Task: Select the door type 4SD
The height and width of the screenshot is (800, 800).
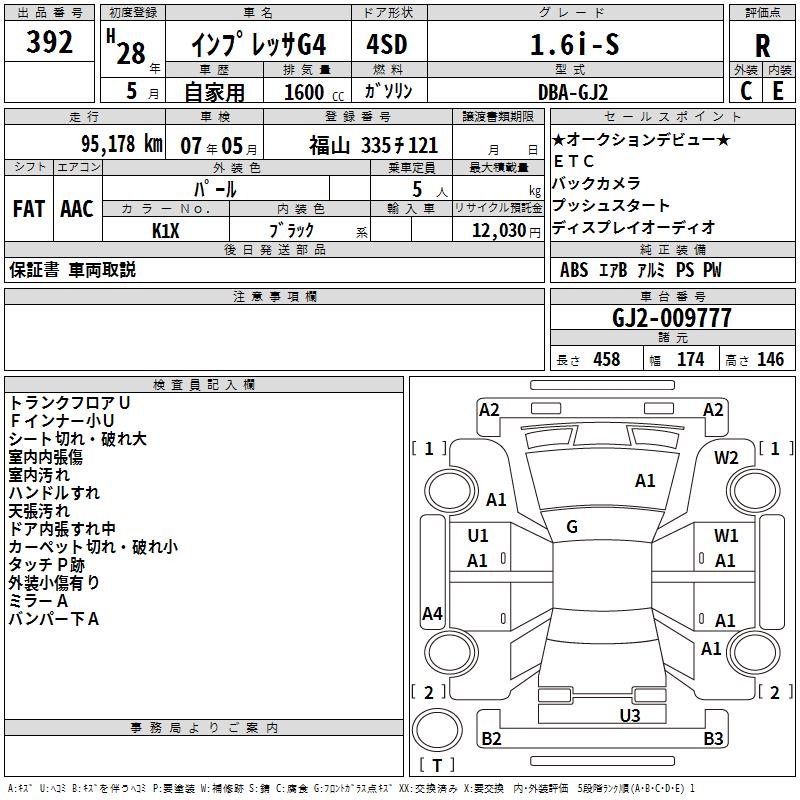Action: (387, 44)
